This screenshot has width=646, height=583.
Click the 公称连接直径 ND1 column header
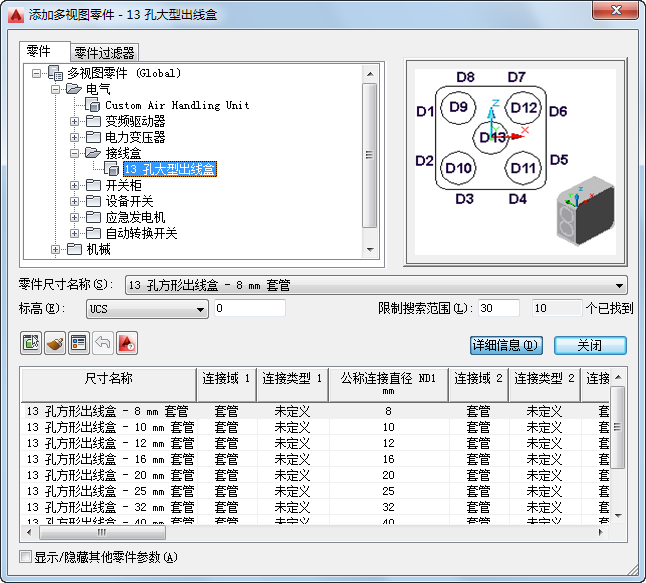tap(388, 384)
